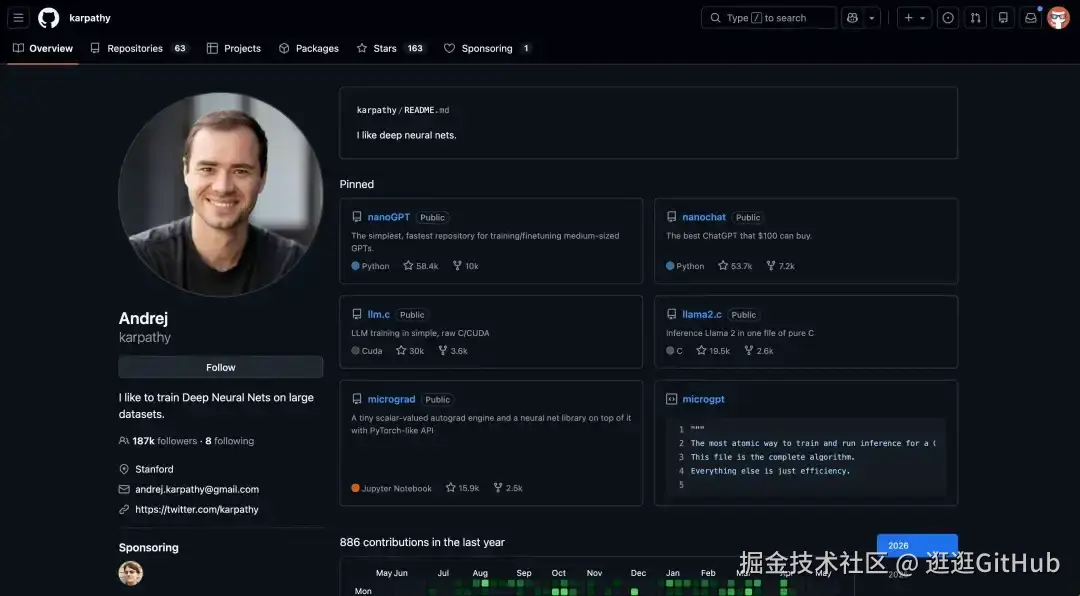Open the Issues icon in header
The height and width of the screenshot is (596, 1080).
click(x=948, y=18)
